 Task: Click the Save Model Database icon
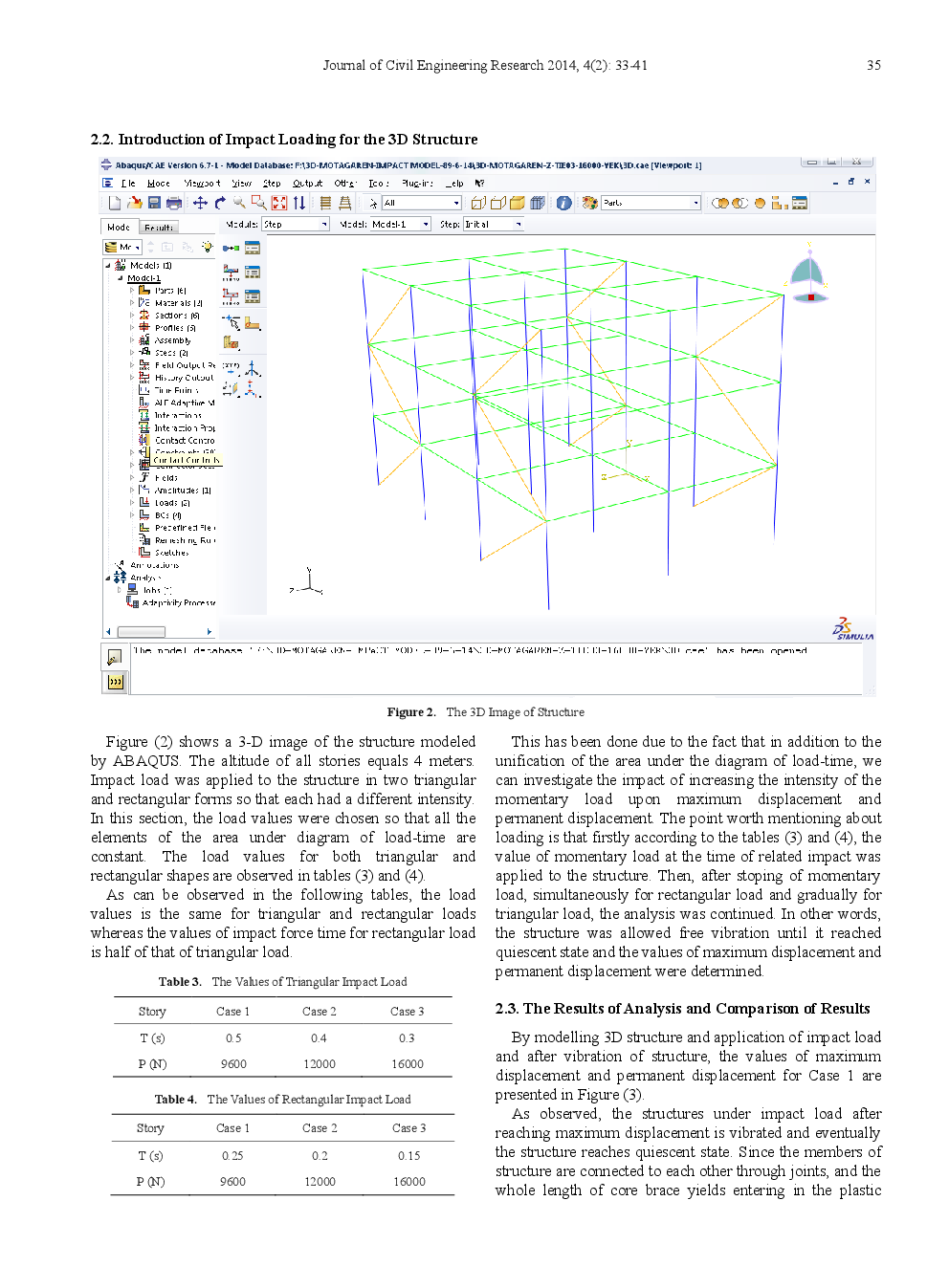pyautogui.click(x=154, y=203)
